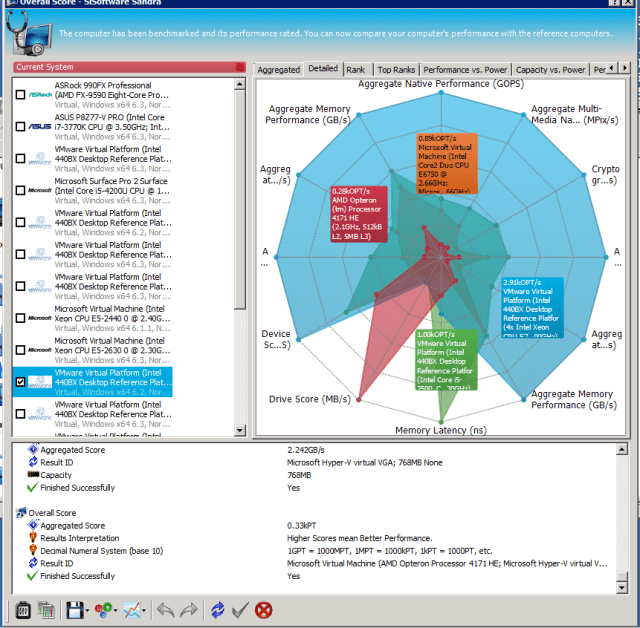Open the save icon dropdown arrow
The height and width of the screenshot is (628, 640).
87,611
